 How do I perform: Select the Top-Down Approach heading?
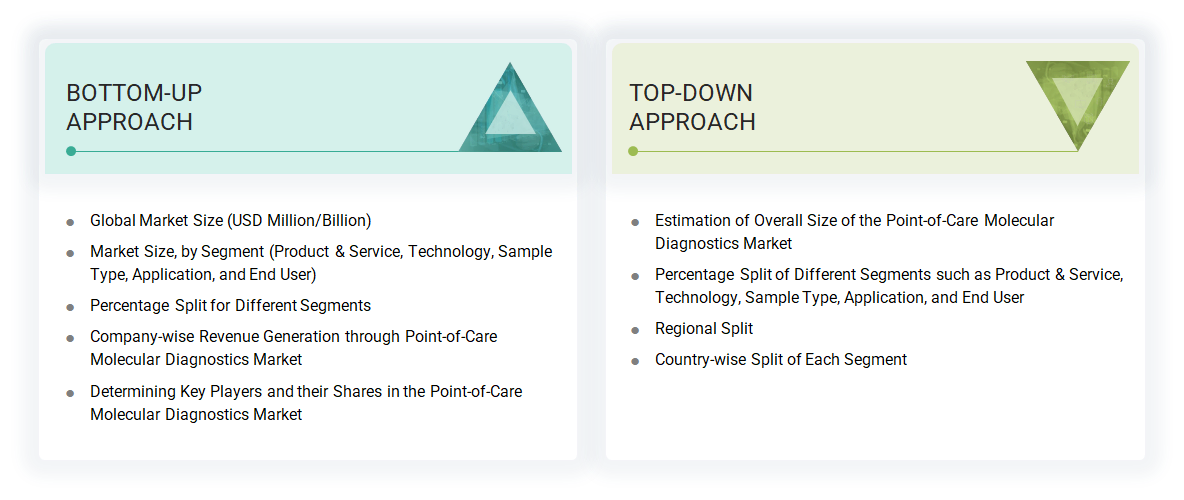692,107
